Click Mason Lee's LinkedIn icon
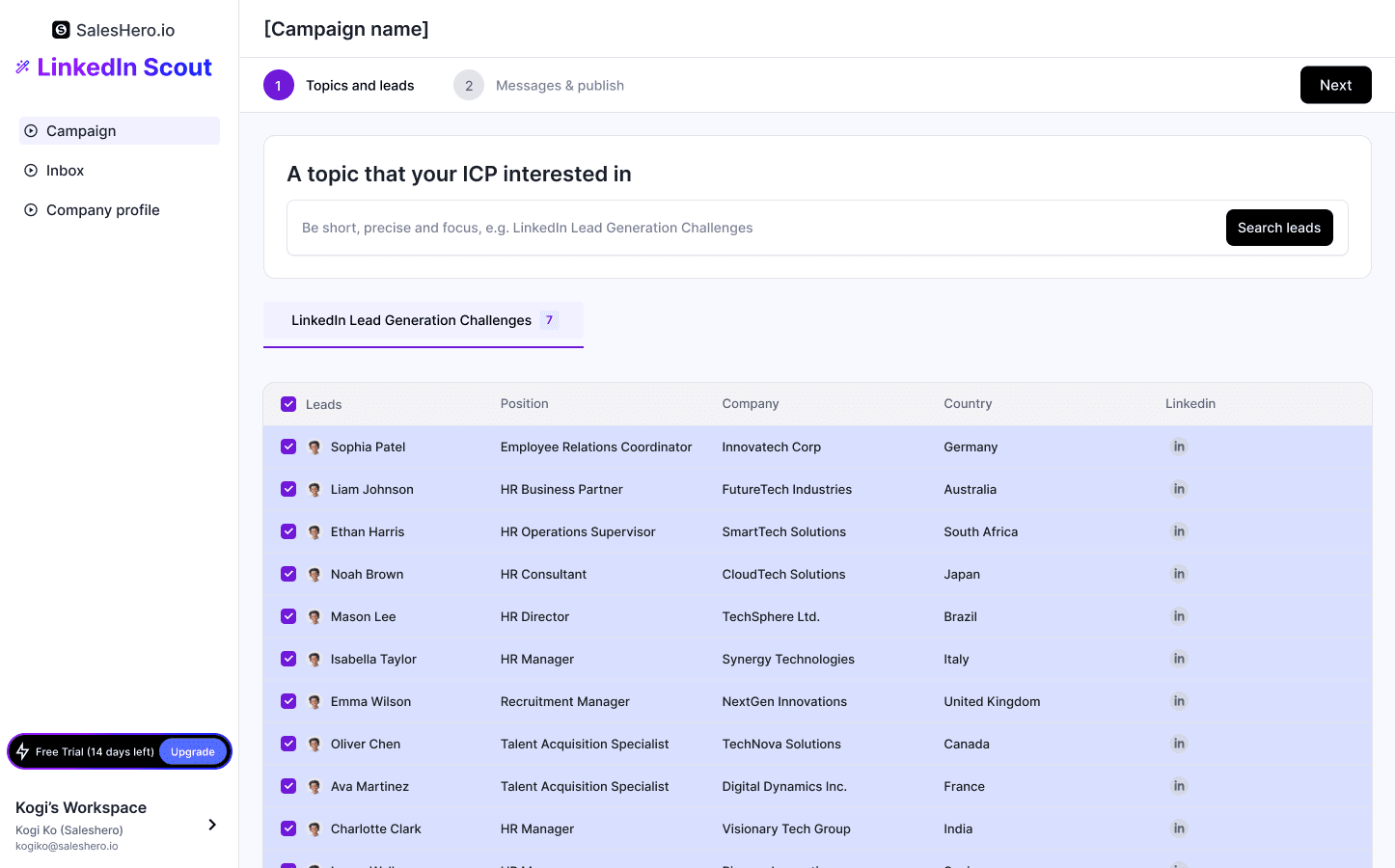The image size is (1395, 868). (1179, 616)
